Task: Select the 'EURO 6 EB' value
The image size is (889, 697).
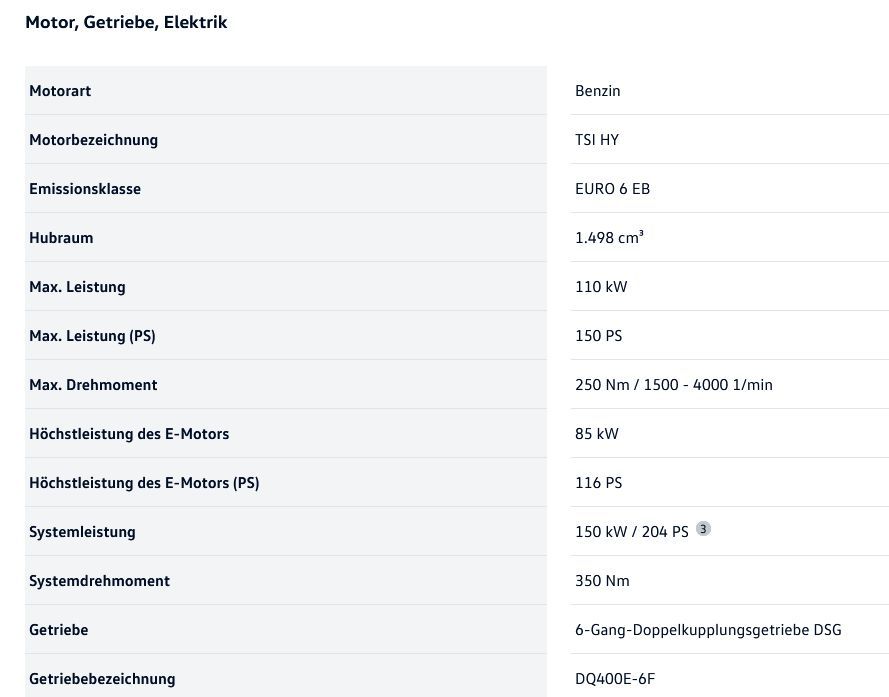Action: (x=612, y=189)
